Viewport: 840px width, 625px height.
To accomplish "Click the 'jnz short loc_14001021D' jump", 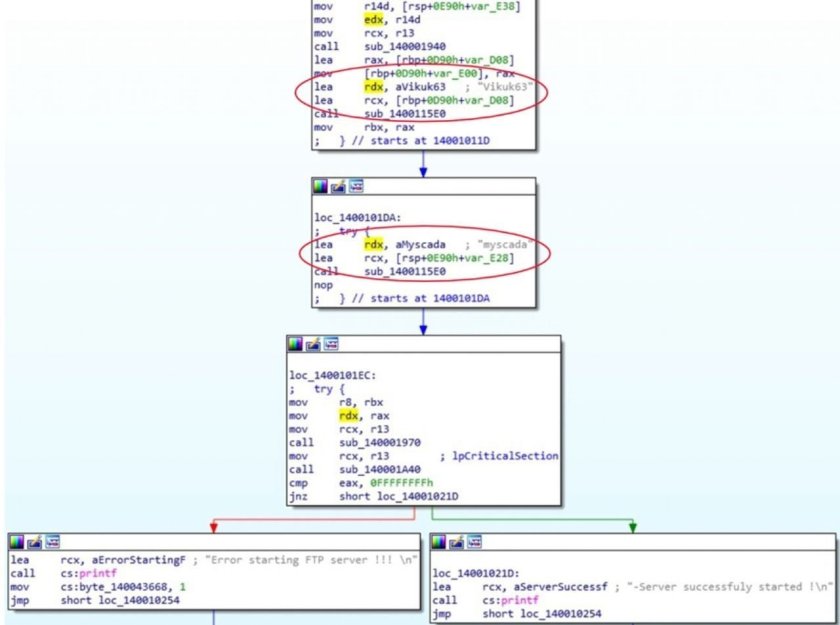I will click(374, 496).
